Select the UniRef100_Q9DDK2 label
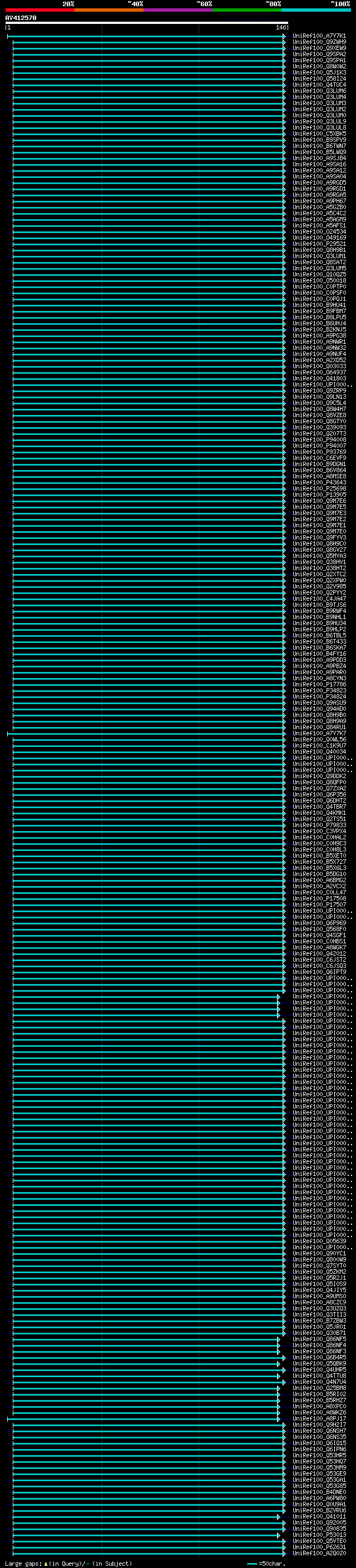The height and width of the screenshot is (1568, 356). pos(319,776)
